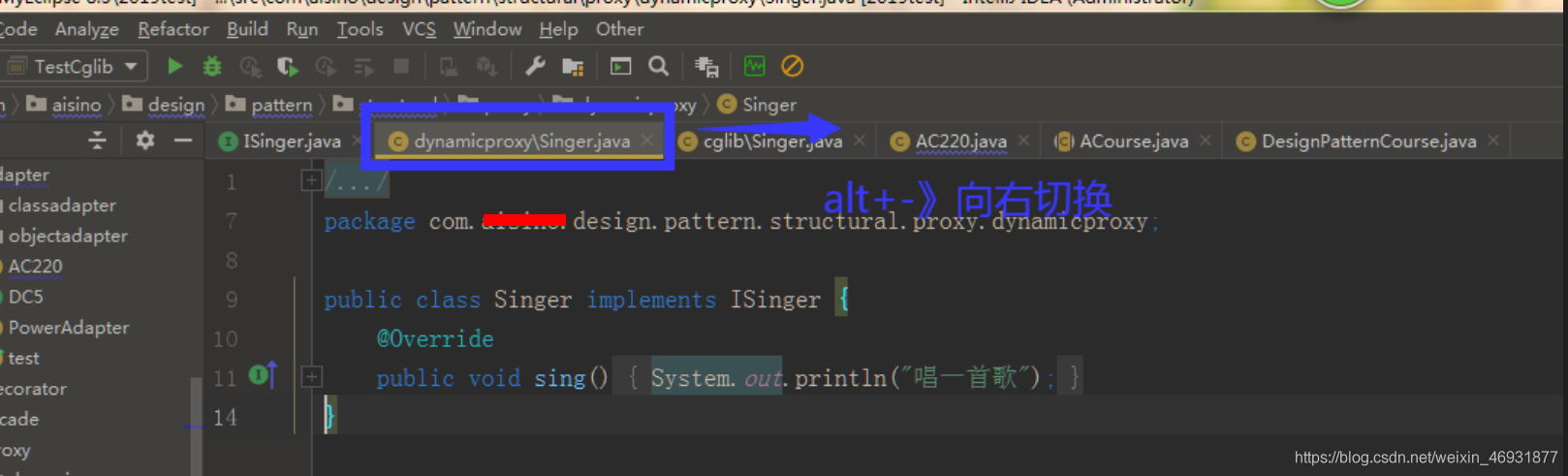Click the orange prohibited circle icon

(x=792, y=66)
